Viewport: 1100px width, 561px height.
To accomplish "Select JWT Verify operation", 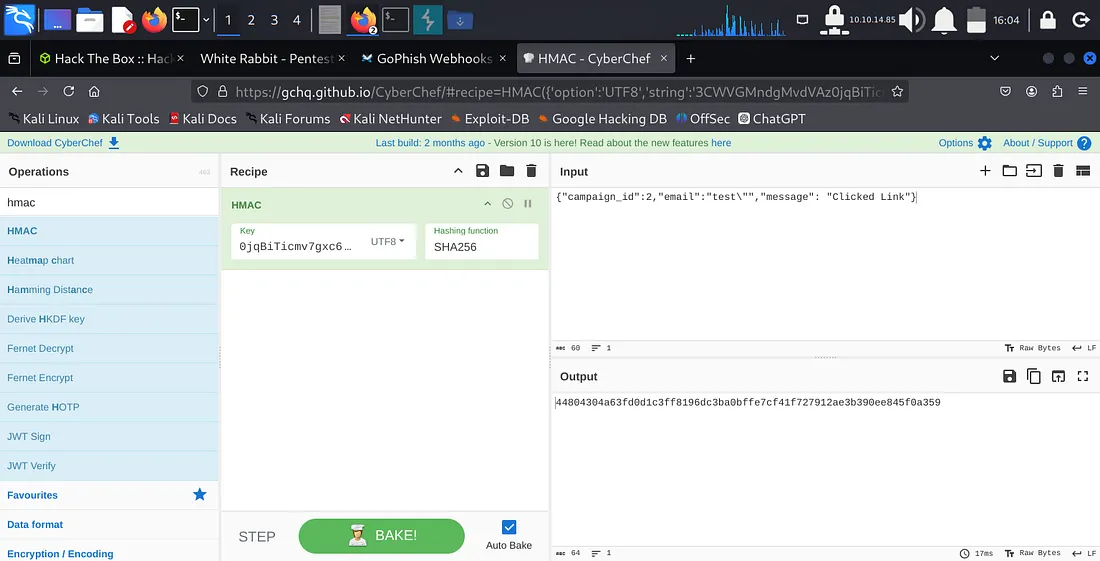I will click(x=109, y=466).
